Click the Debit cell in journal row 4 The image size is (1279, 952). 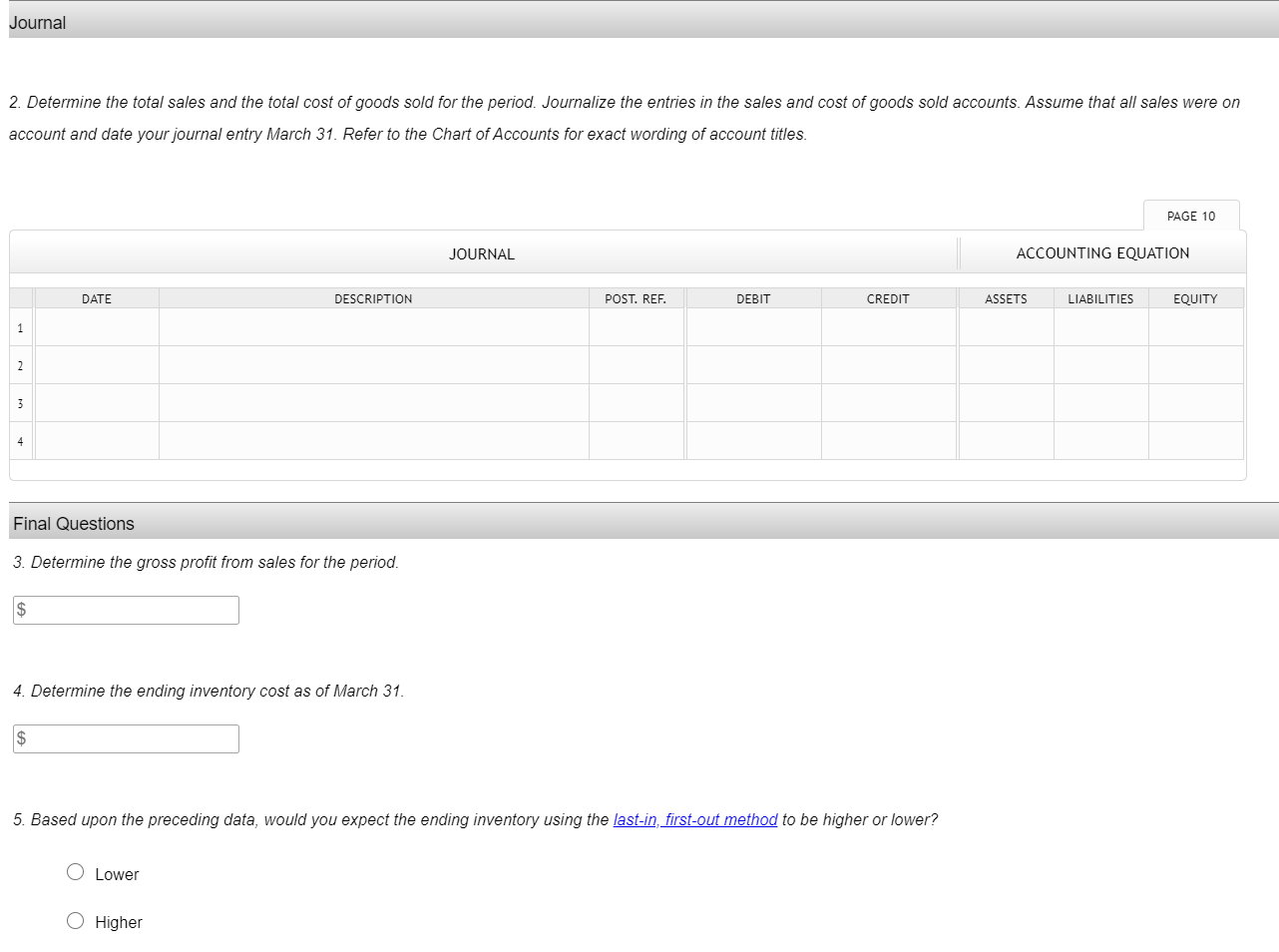pyautogui.click(x=753, y=441)
